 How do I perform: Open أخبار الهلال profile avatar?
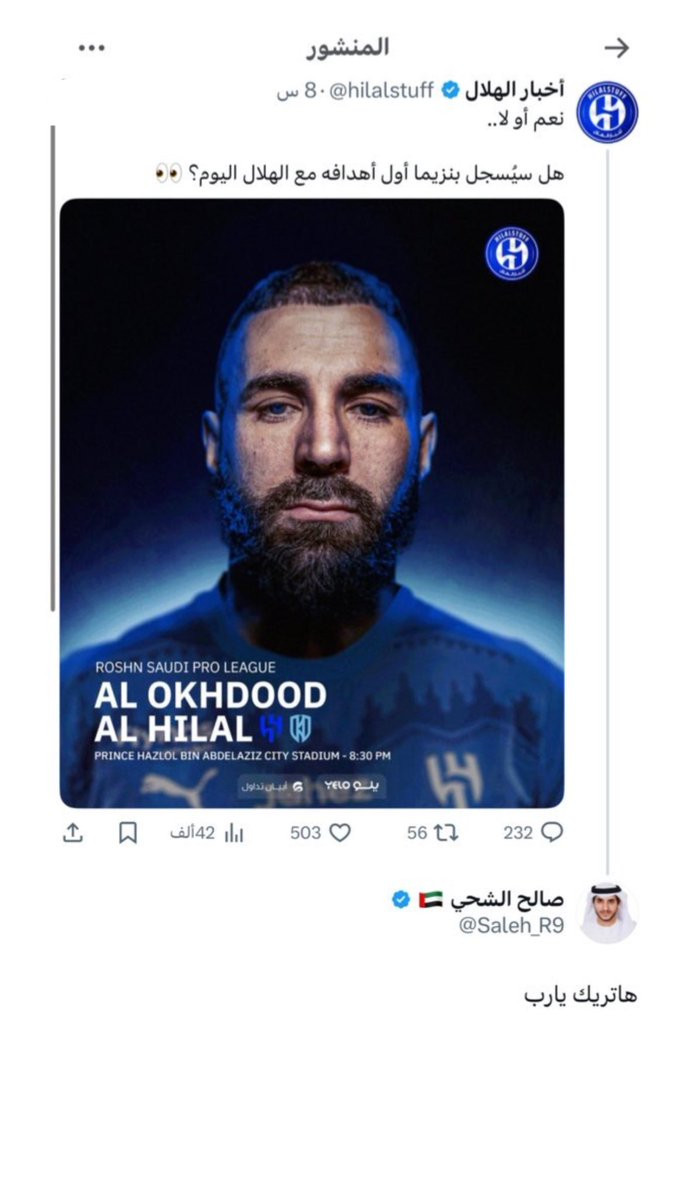pos(607,113)
